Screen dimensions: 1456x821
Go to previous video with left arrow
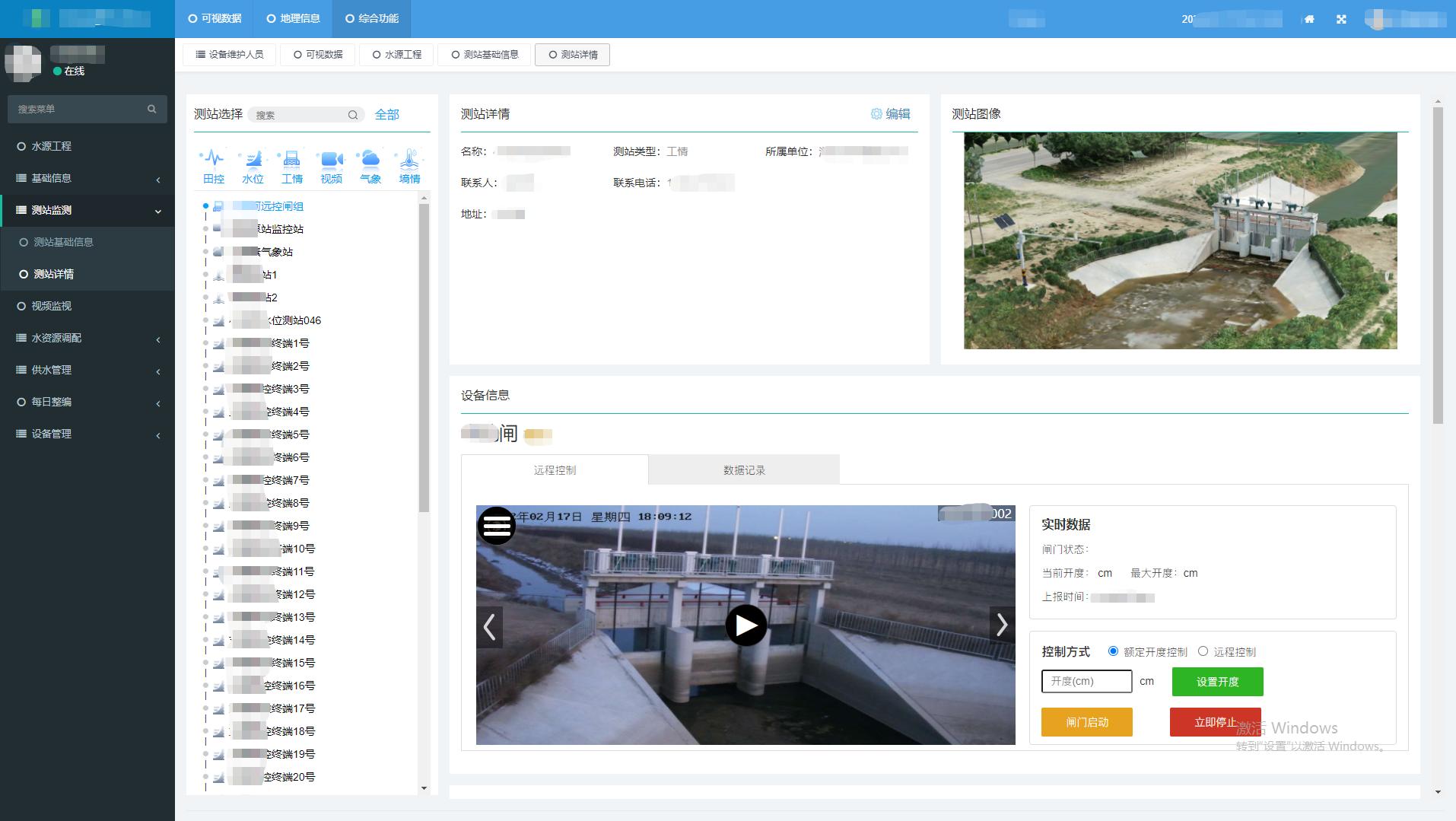tap(489, 627)
